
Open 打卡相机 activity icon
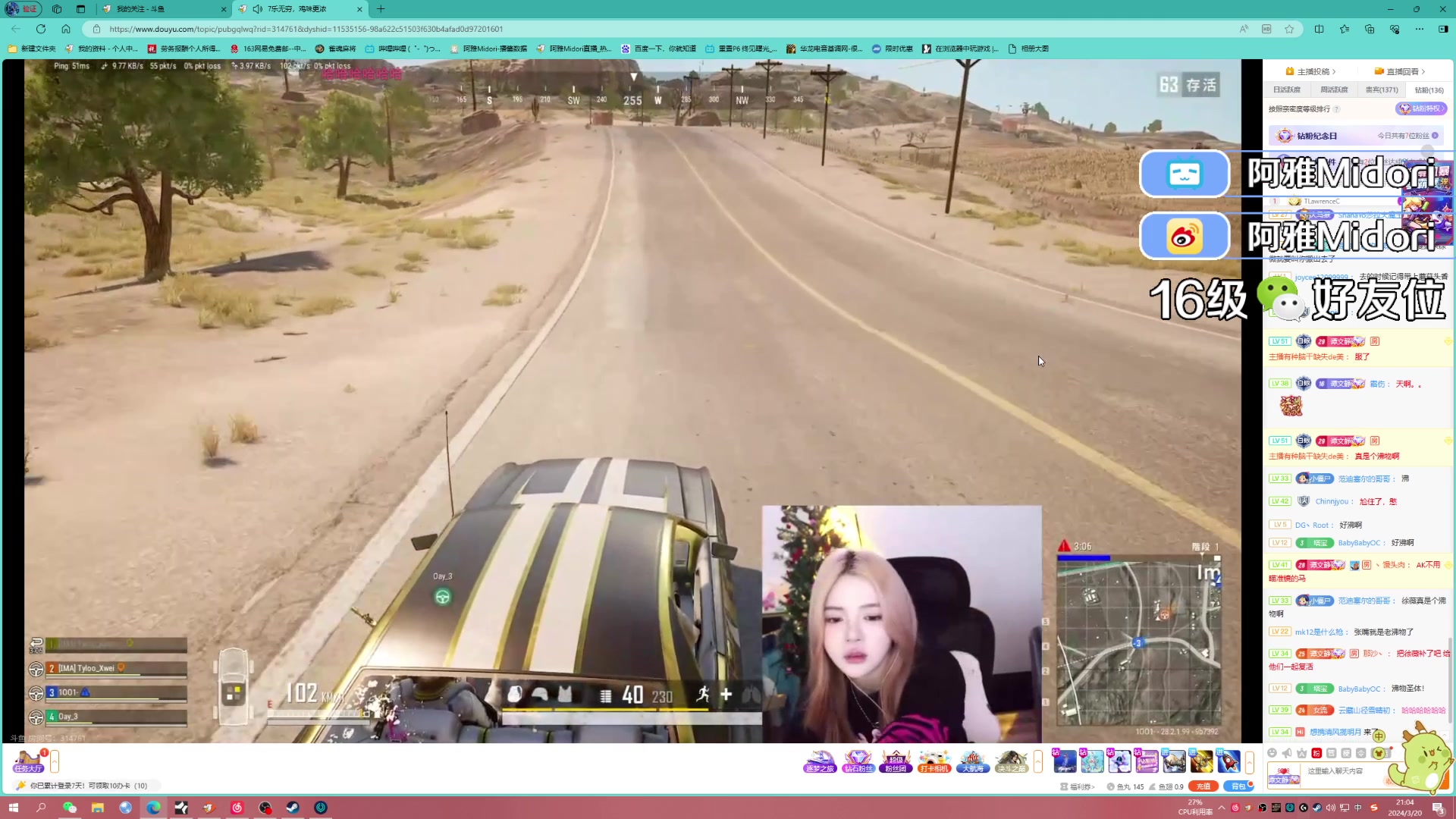(934, 761)
